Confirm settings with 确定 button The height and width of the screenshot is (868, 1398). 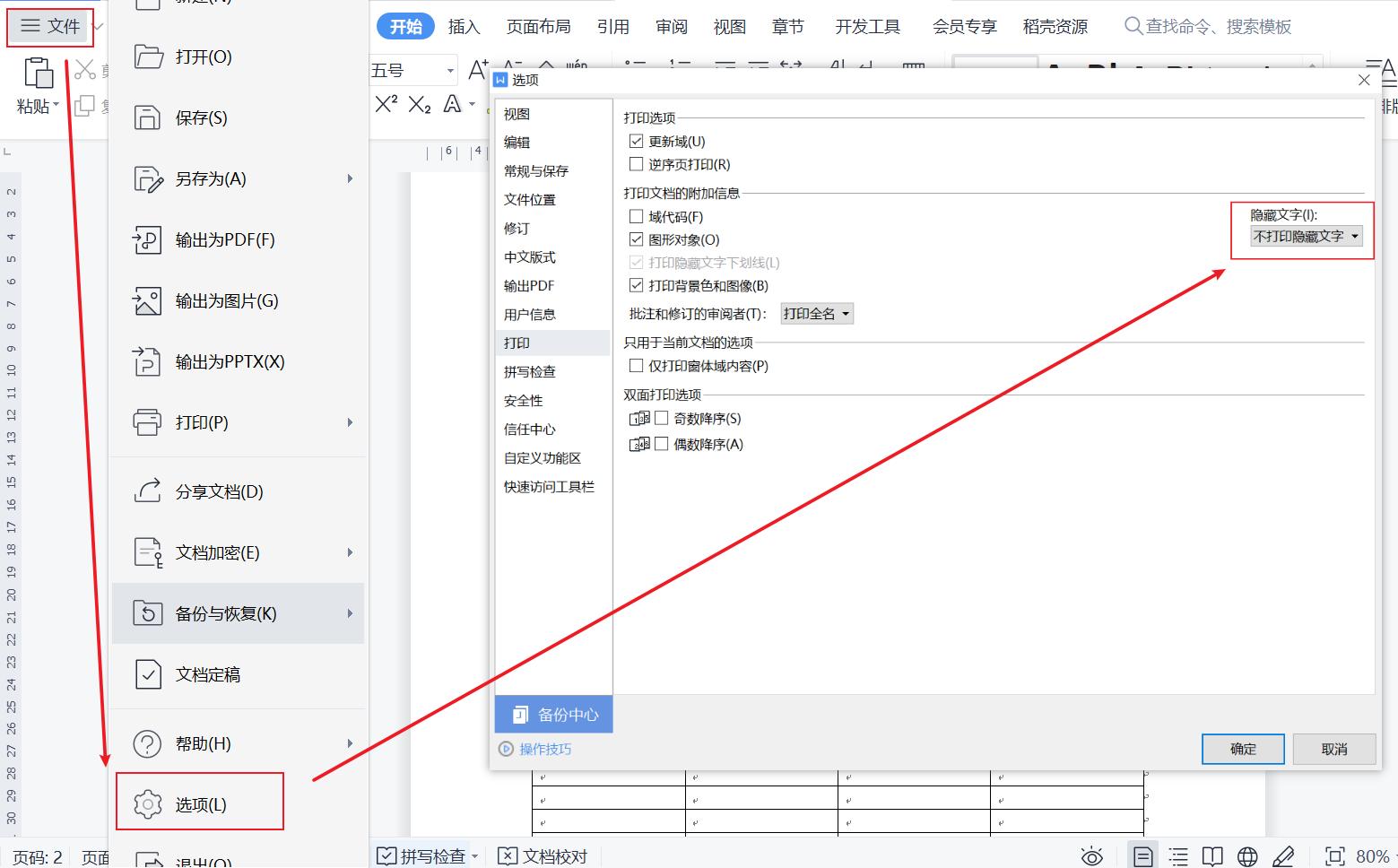tap(1242, 749)
